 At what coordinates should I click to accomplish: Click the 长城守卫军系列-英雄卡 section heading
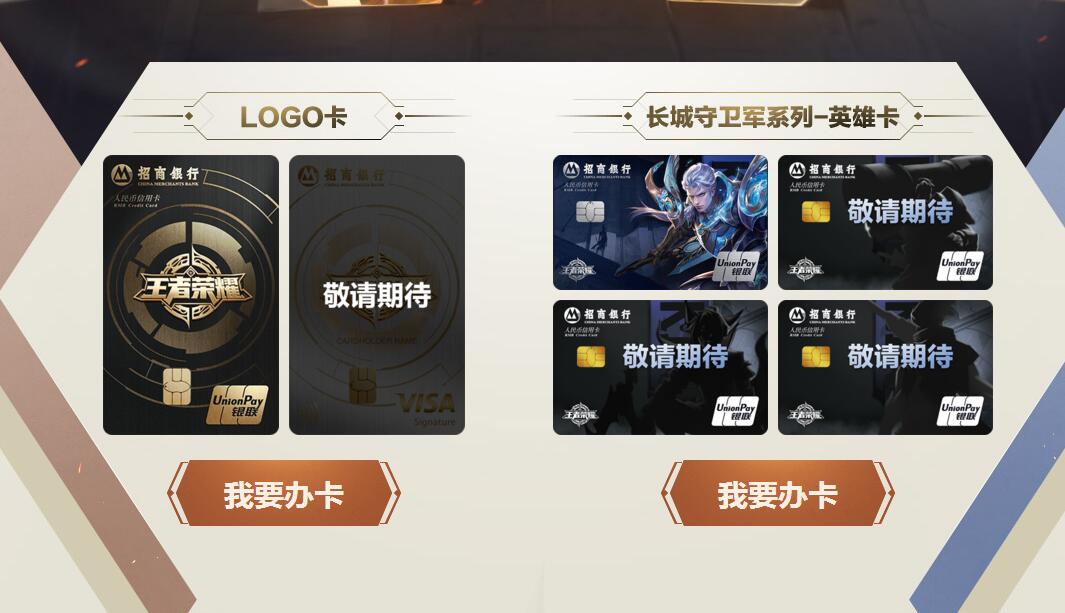tap(772, 117)
